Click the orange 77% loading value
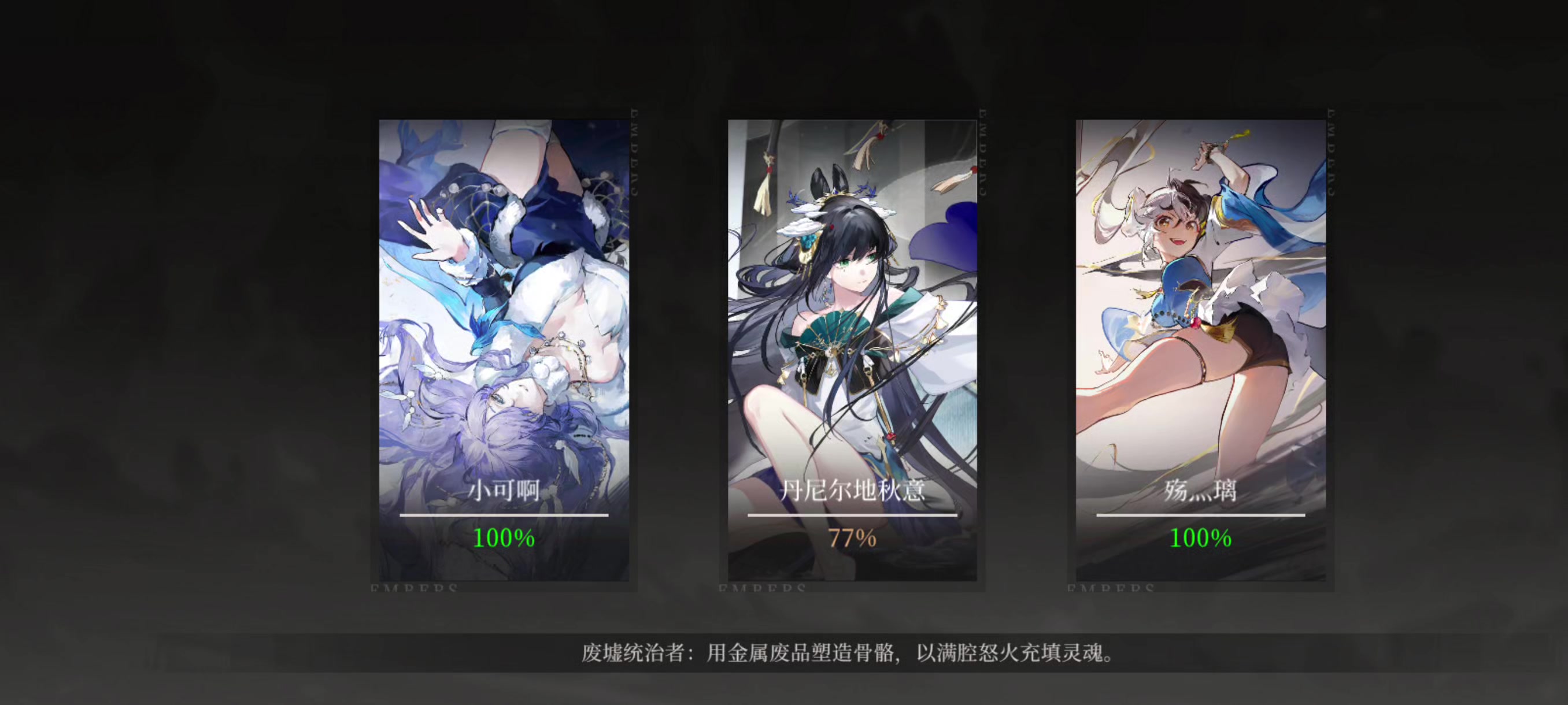The width and height of the screenshot is (1568, 705). coord(852,539)
